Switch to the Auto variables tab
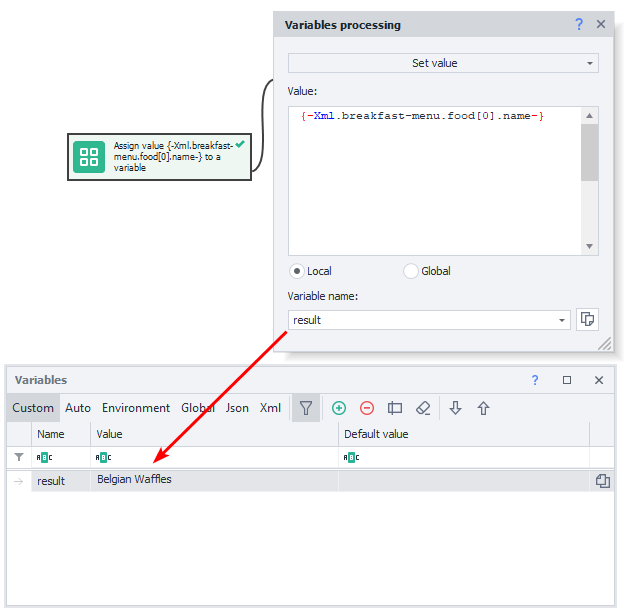This screenshot has width=630, height=612. click(x=78, y=408)
